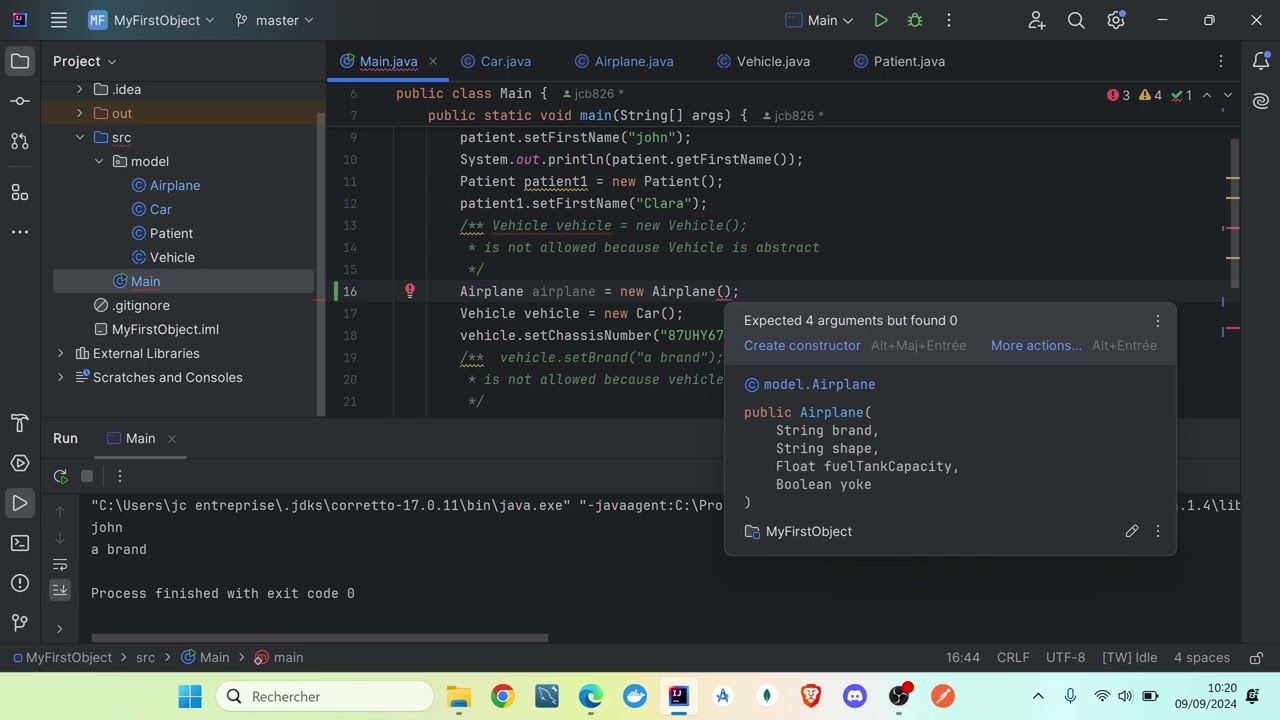Screen dimensions: 1280x720
Task: Open the Commit tool window icon
Action: pyautogui.click(x=20, y=101)
